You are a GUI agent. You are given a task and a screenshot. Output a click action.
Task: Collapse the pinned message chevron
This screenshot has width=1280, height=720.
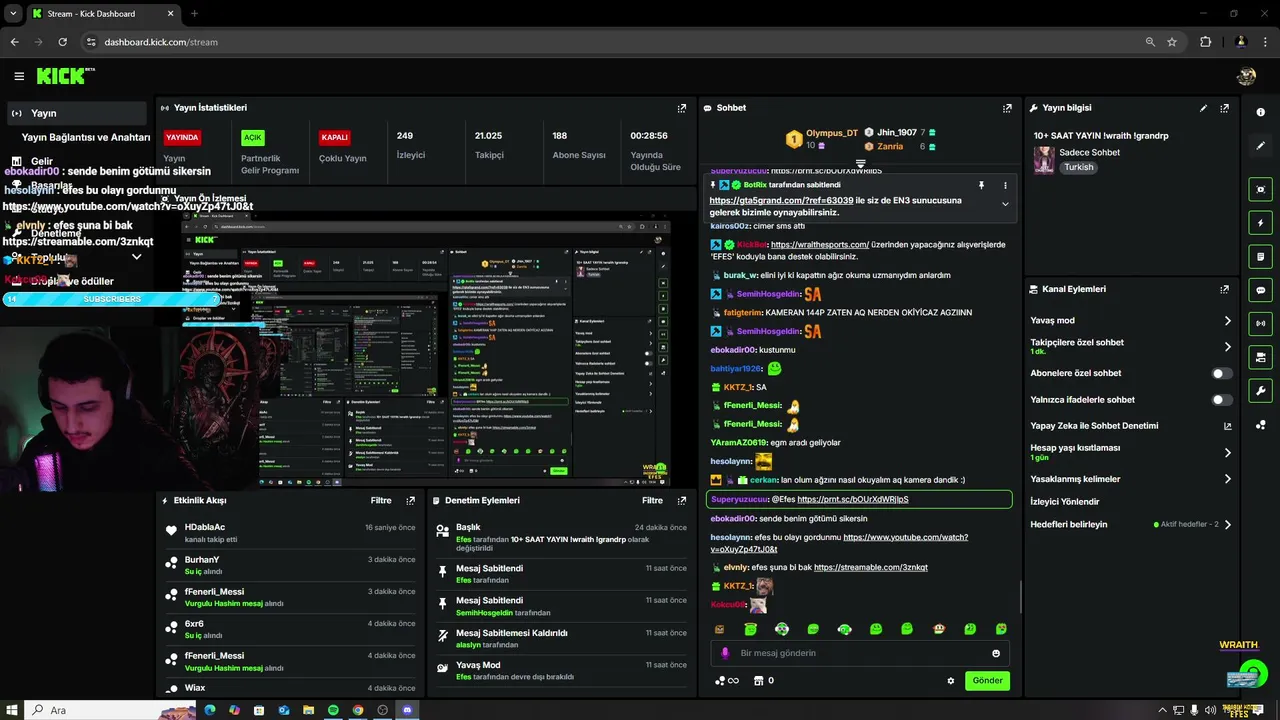pyautogui.click(x=1005, y=204)
